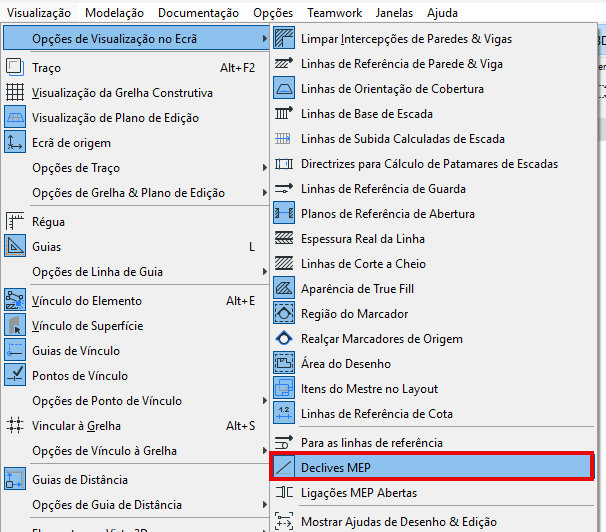Click the Linhas de Corte a Cheio icon
The image size is (606, 532).
pos(284,263)
